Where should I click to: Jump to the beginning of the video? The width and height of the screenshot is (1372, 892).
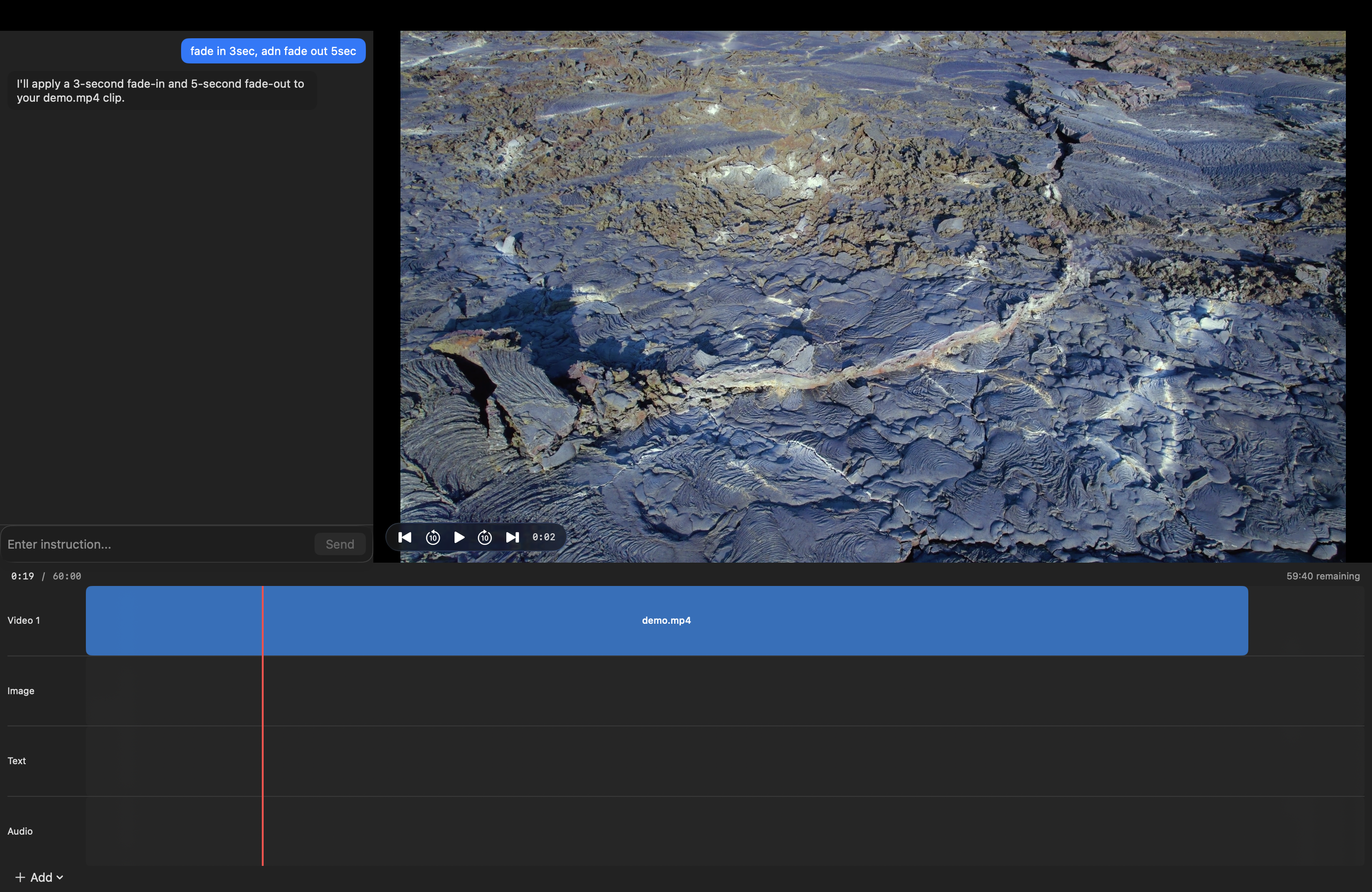pyautogui.click(x=405, y=537)
